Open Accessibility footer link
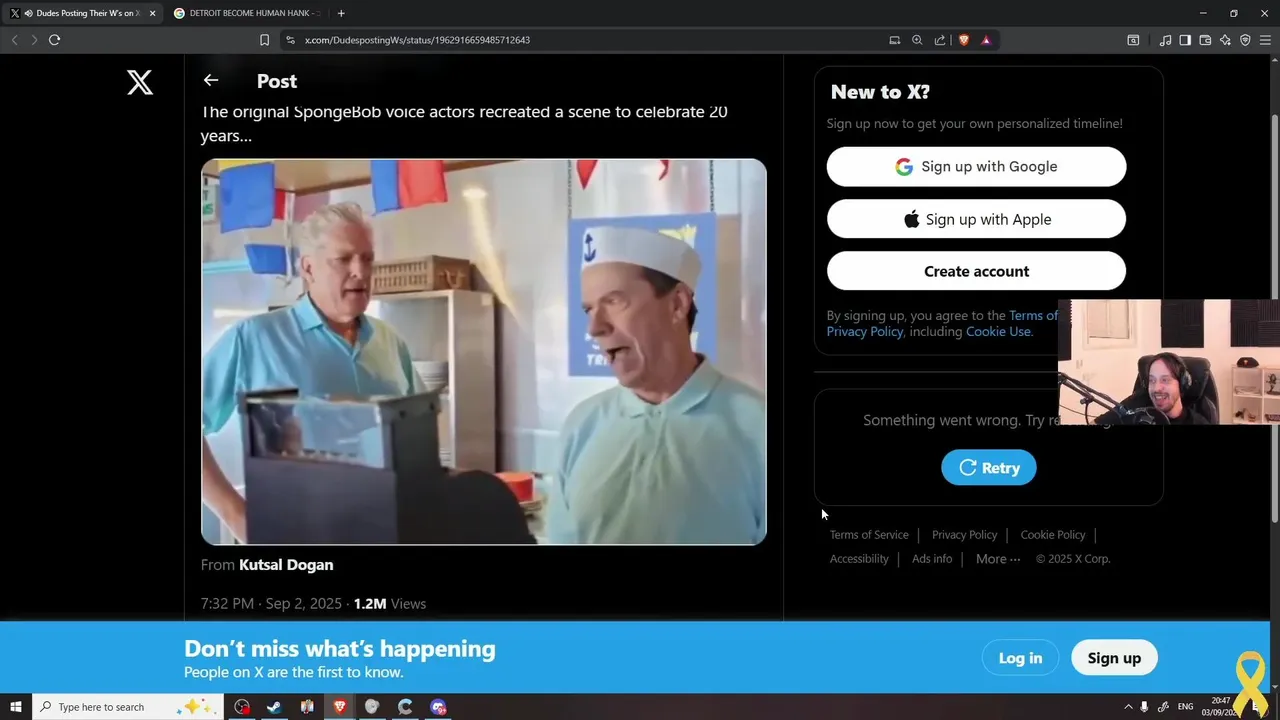Screen dimensions: 1280x720 tap(859, 559)
